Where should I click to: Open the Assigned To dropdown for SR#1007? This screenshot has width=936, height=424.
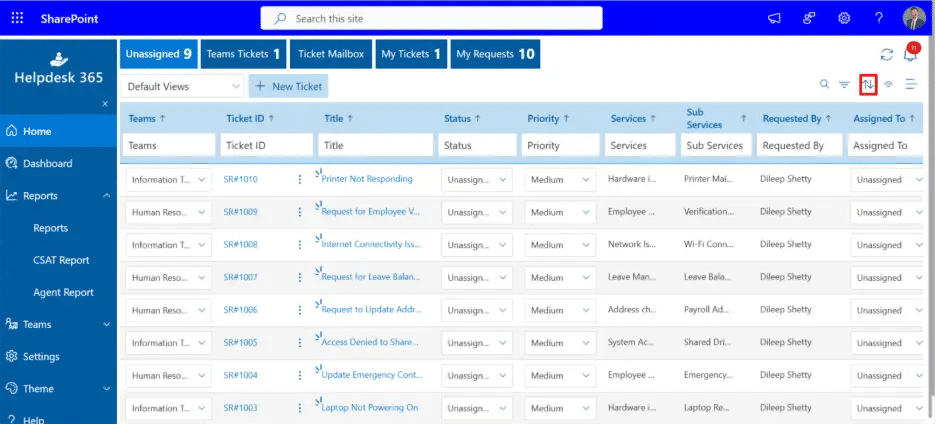pos(889,278)
